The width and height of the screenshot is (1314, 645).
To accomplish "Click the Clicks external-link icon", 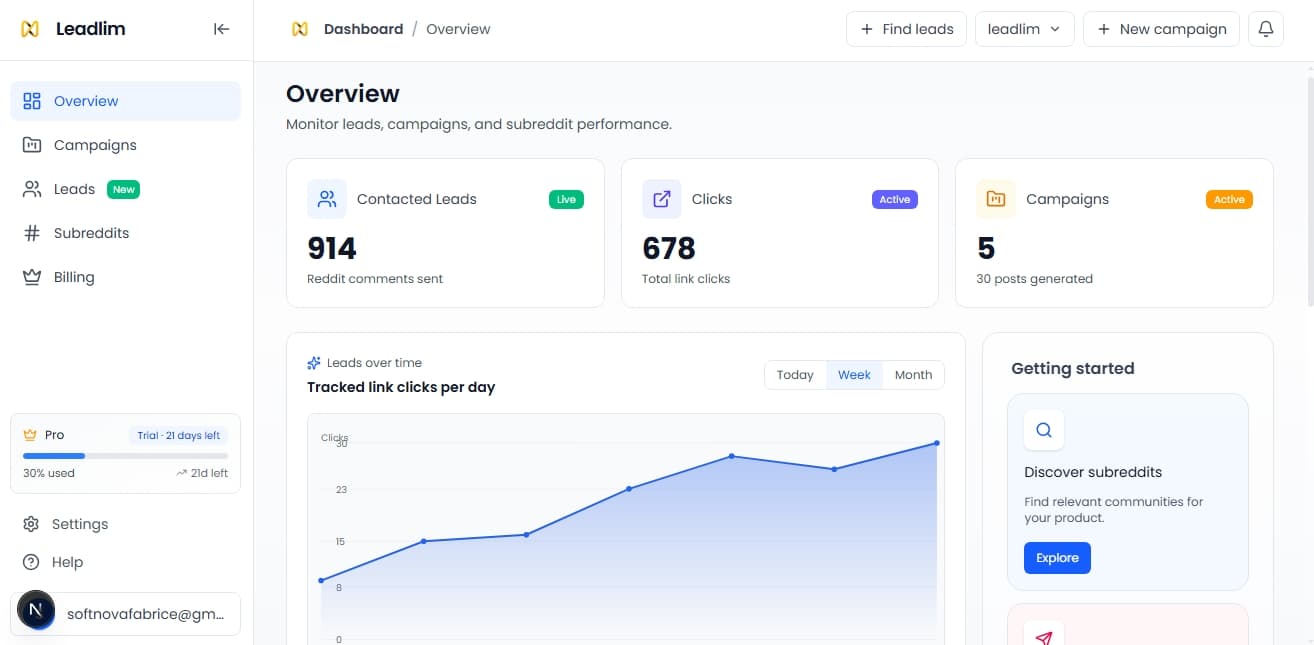I will [x=661, y=199].
